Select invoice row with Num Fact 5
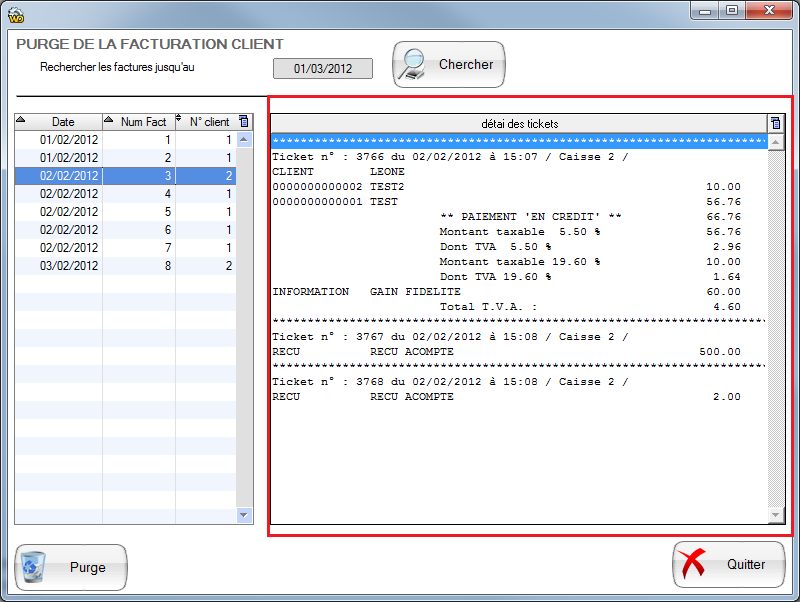Viewport: 800px width, 602px height. [125, 212]
